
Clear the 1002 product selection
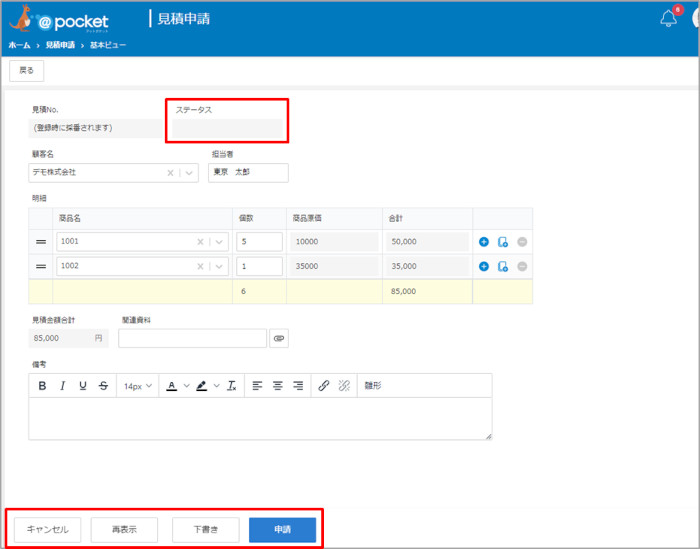pyautogui.click(x=200, y=266)
